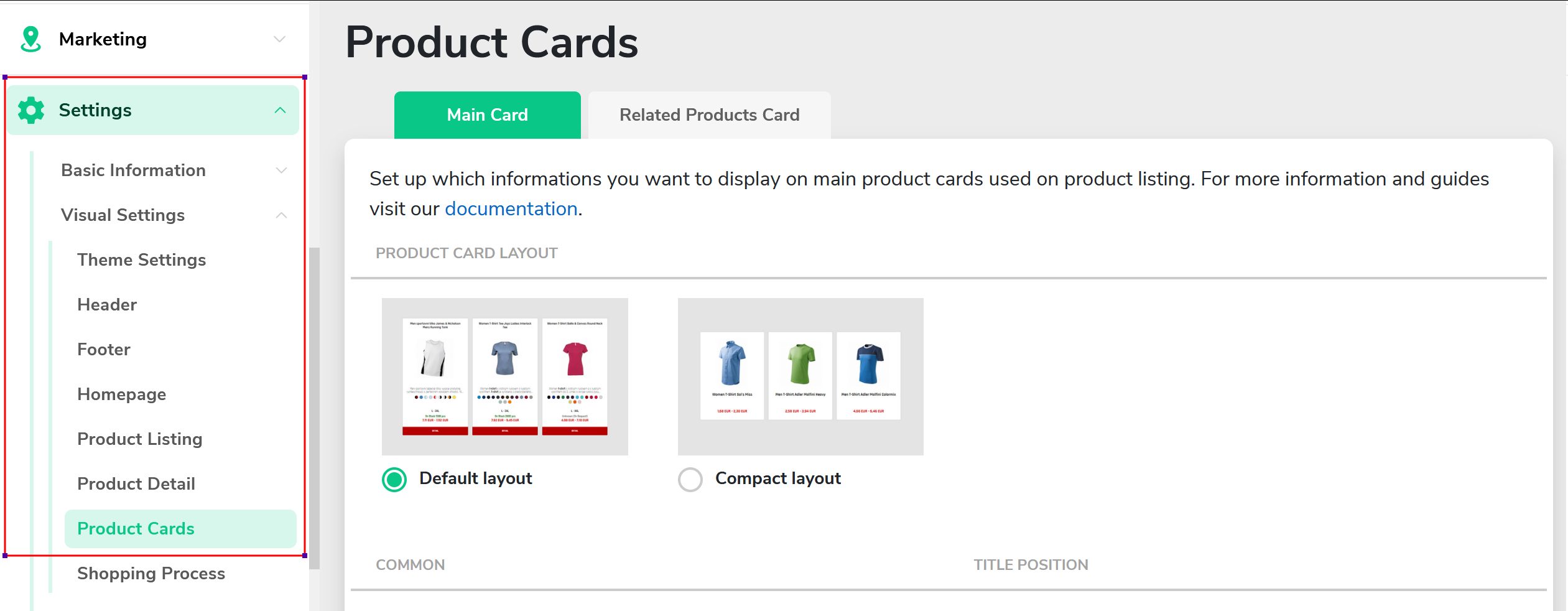Select the Compact layout radio button
This screenshot has height=611, width=1568.
690,480
